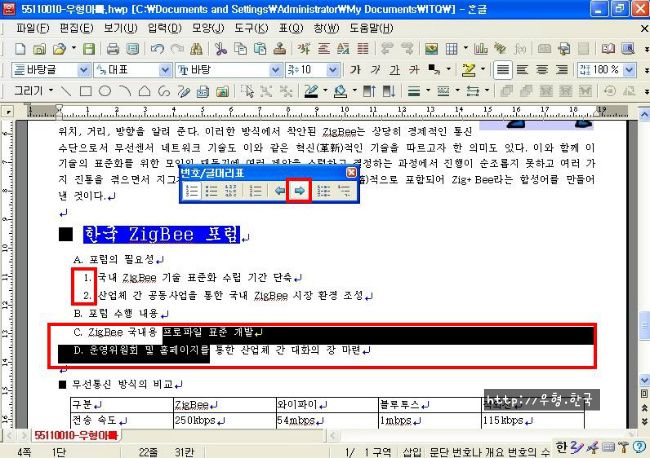The image size is (650, 458).
Task: Open the 표(Q) menu
Action: click(291, 28)
